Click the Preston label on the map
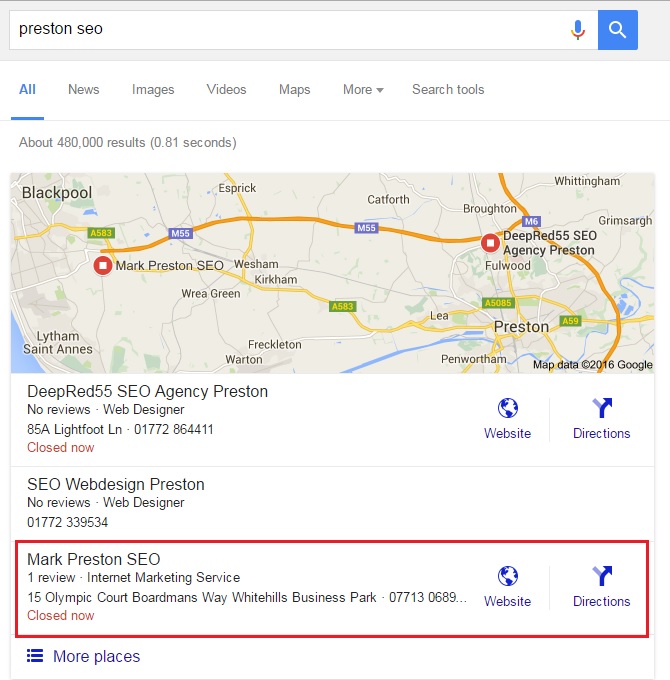 click(x=521, y=327)
